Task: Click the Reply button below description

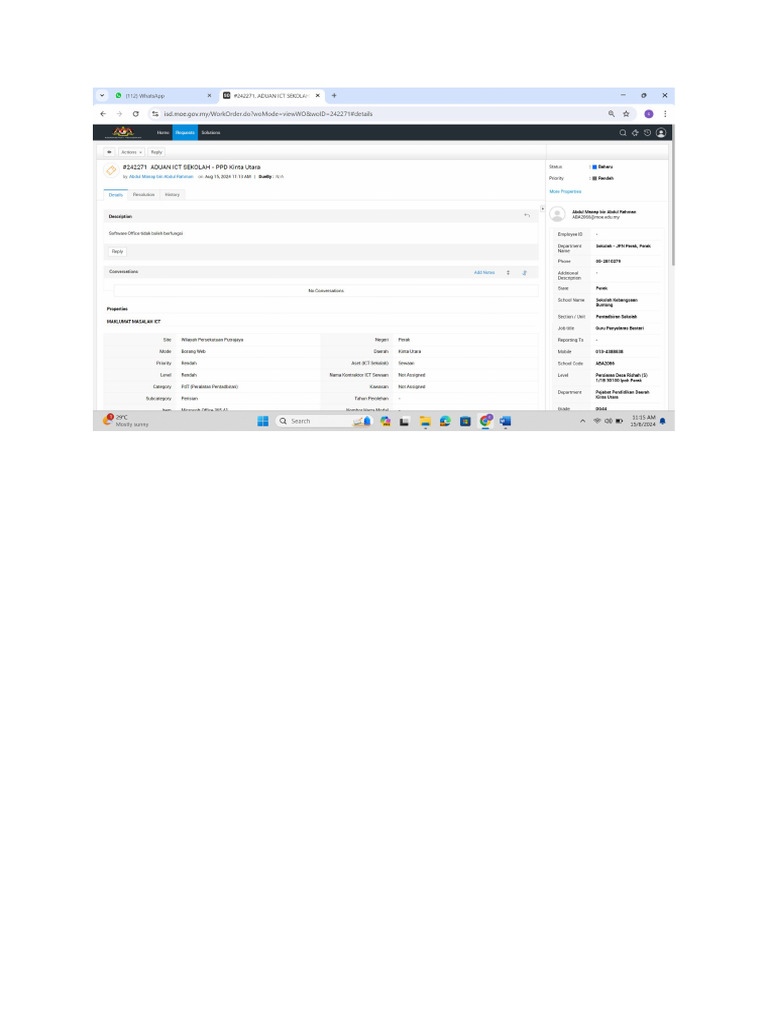Action: 118,251
